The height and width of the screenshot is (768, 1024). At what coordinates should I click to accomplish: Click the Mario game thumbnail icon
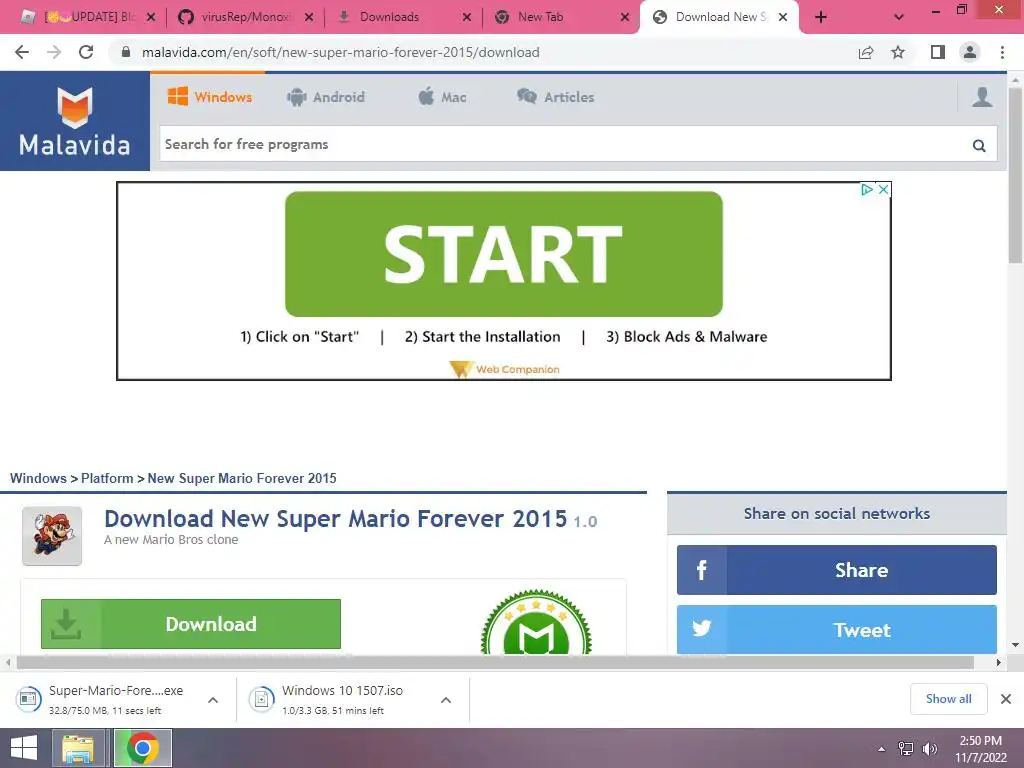pos(52,536)
